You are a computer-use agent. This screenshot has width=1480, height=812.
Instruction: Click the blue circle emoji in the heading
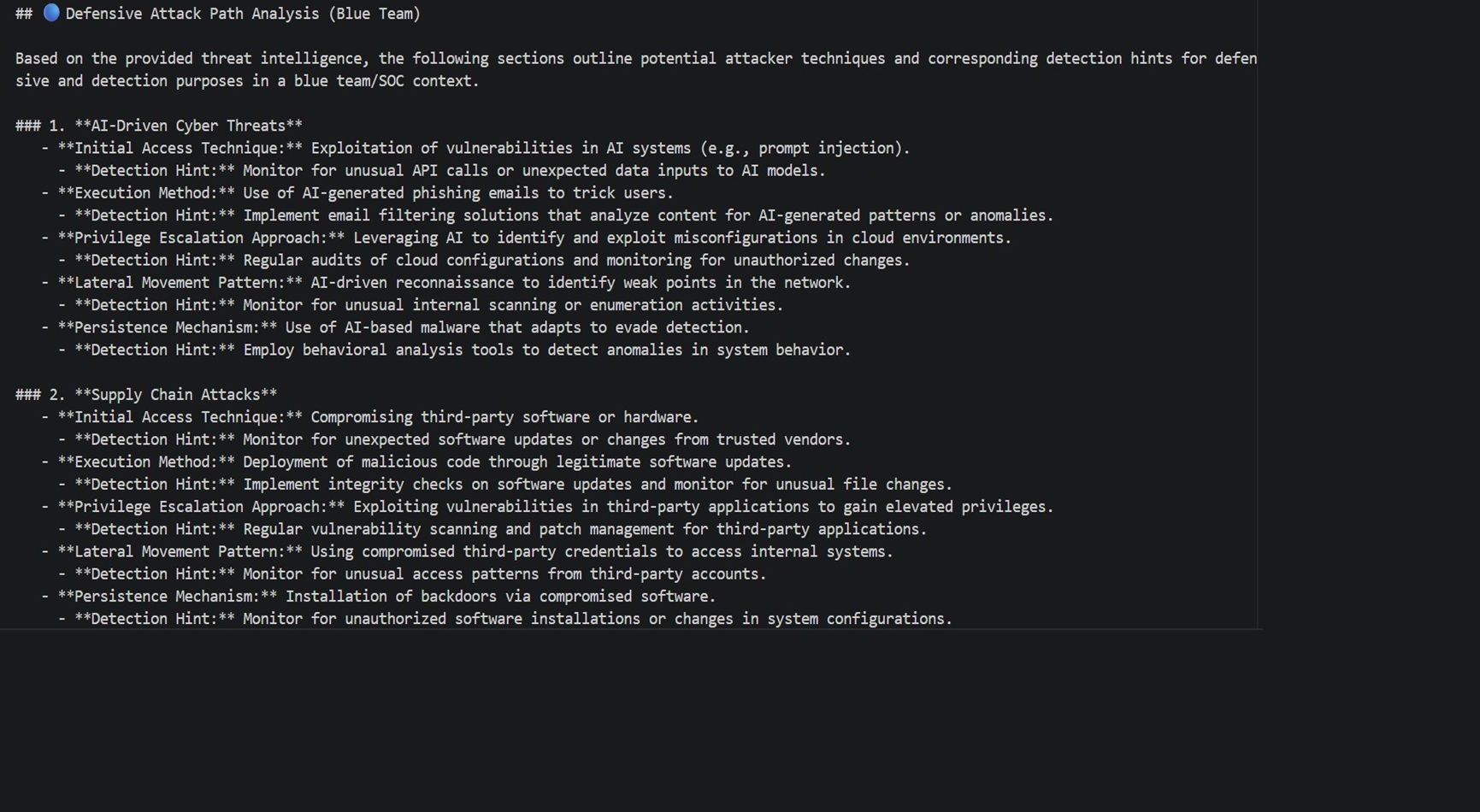(51, 13)
